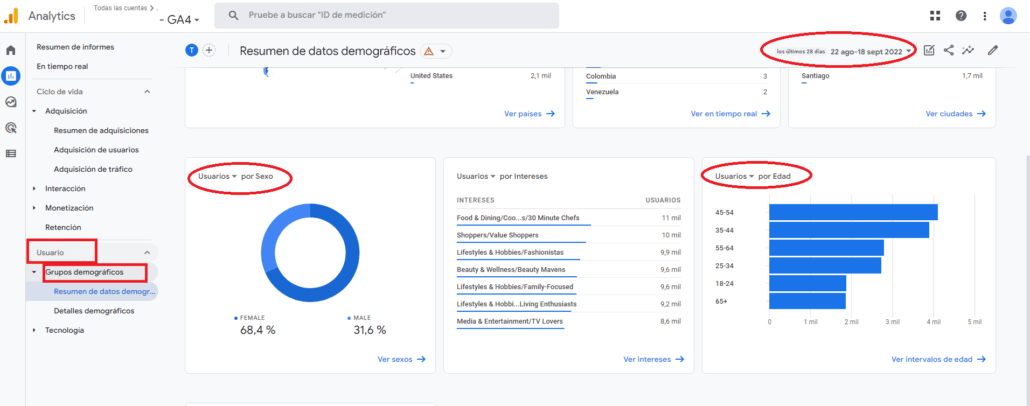This screenshot has height=406, width=1030.
Task: Click the Ver países link
Action: coord(529,114)
